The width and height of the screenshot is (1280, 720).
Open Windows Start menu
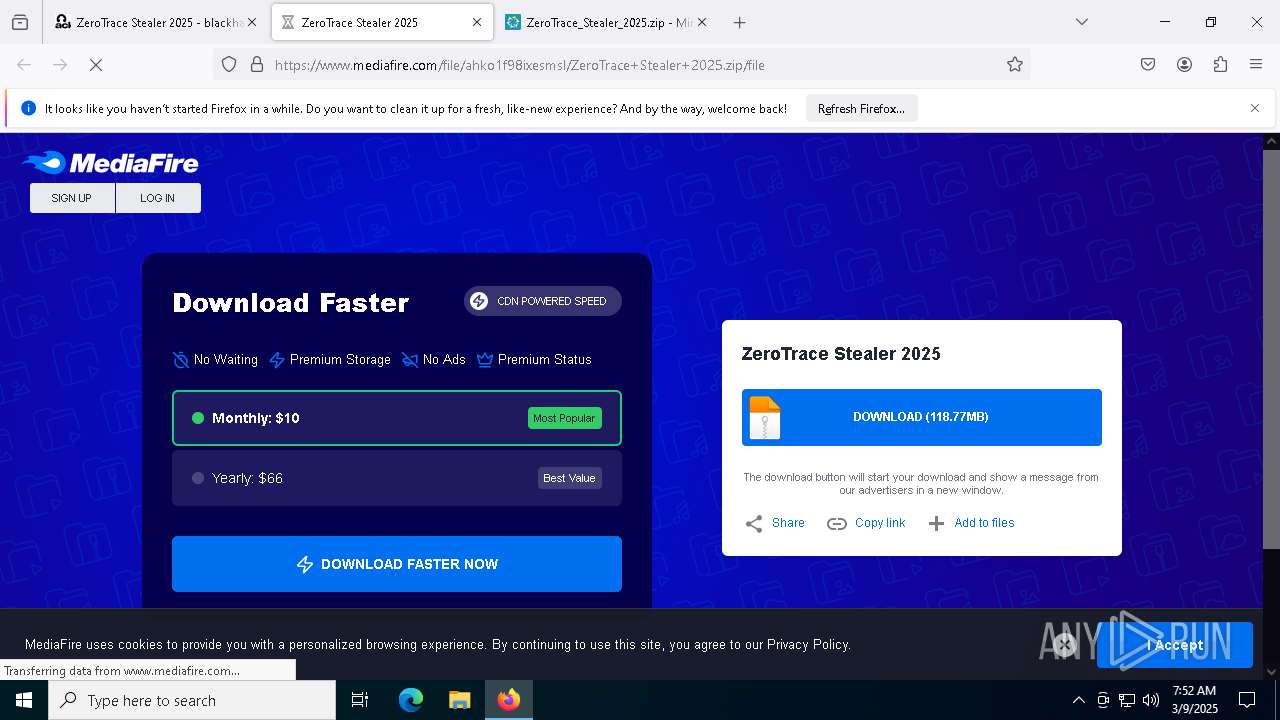coord(24,700)
